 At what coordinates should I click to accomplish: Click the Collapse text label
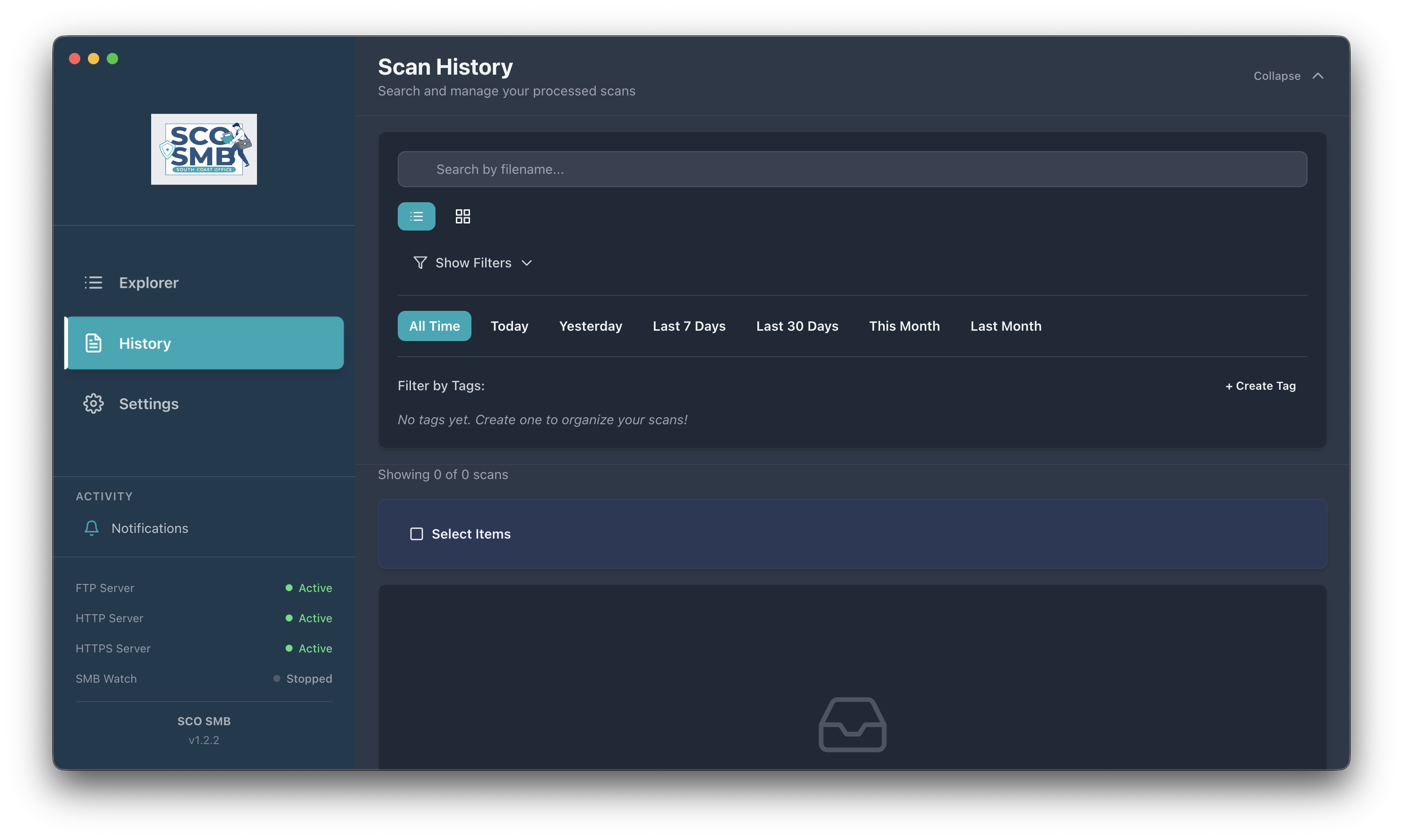coord(1276,76)
